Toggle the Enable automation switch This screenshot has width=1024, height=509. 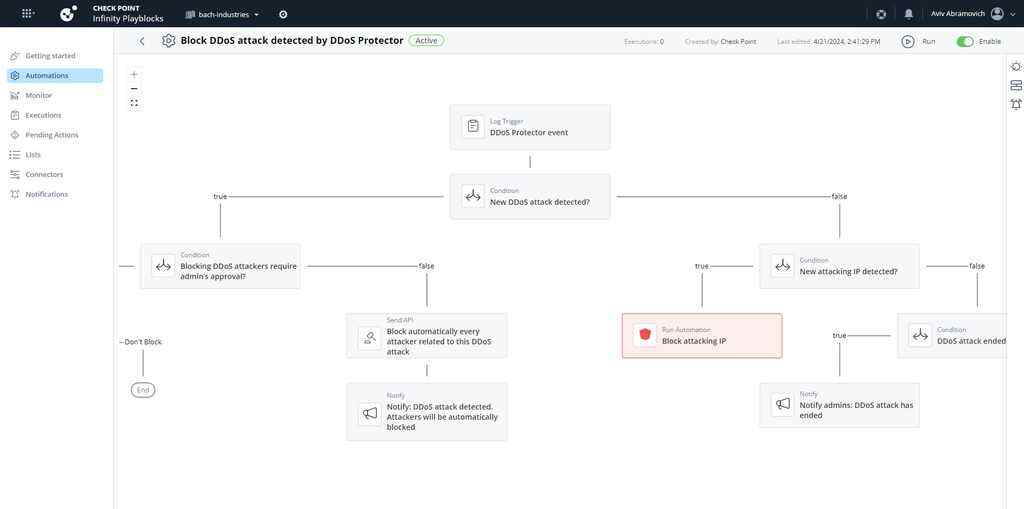pos(965,41)
